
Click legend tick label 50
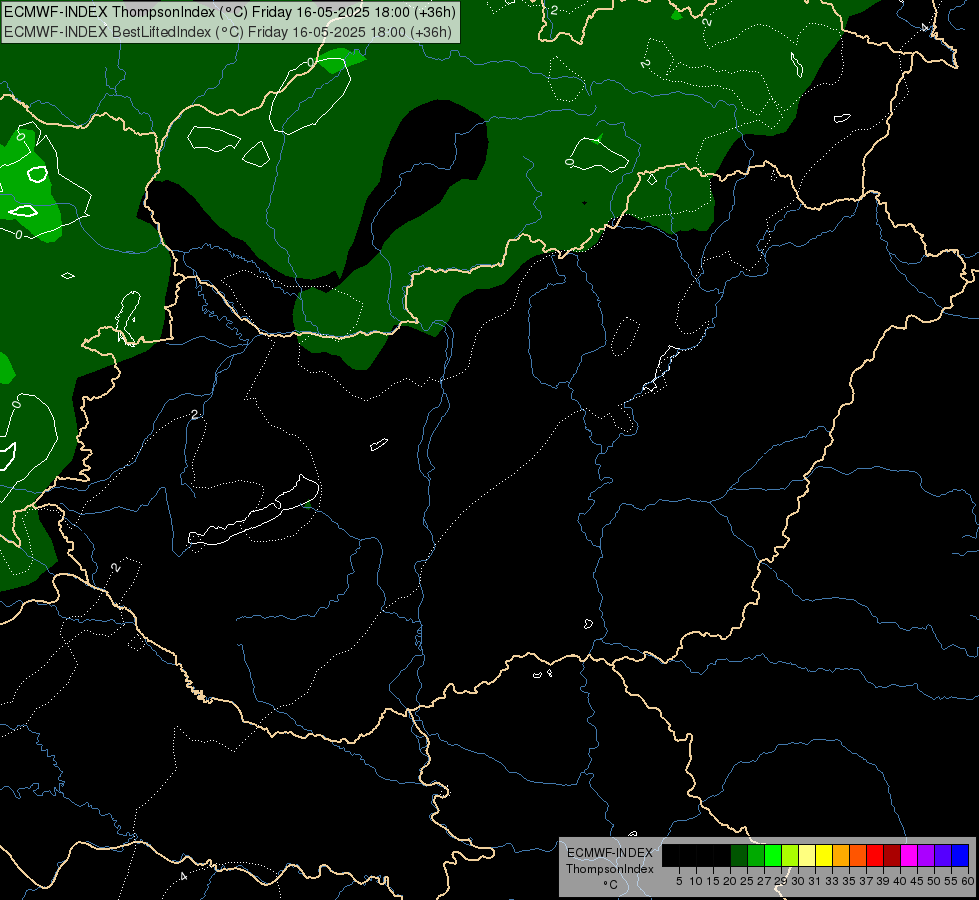935,881
